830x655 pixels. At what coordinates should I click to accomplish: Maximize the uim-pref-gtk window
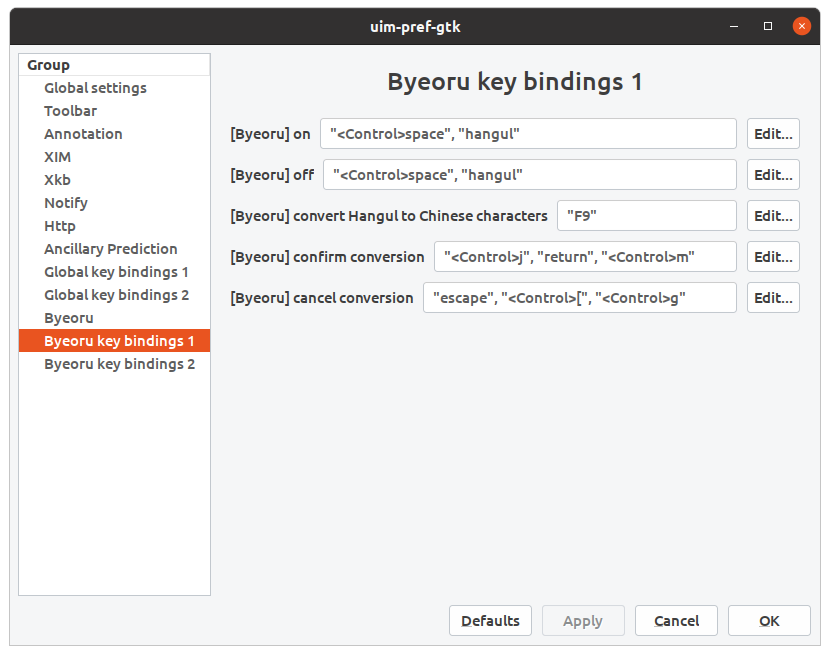(768, 26)
